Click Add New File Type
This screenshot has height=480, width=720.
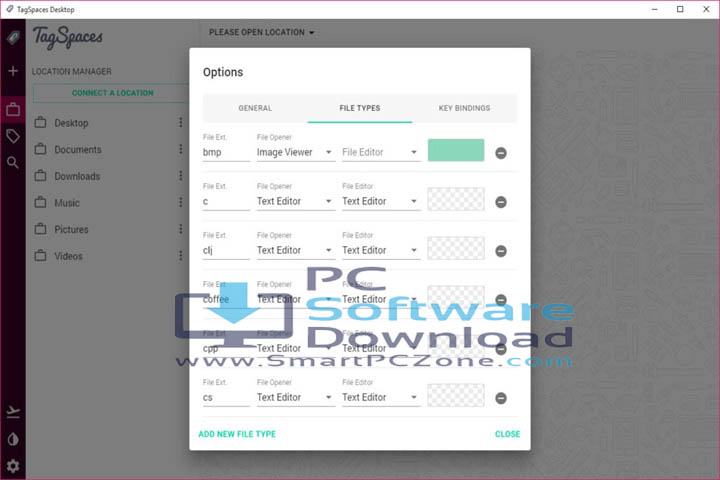237,434
